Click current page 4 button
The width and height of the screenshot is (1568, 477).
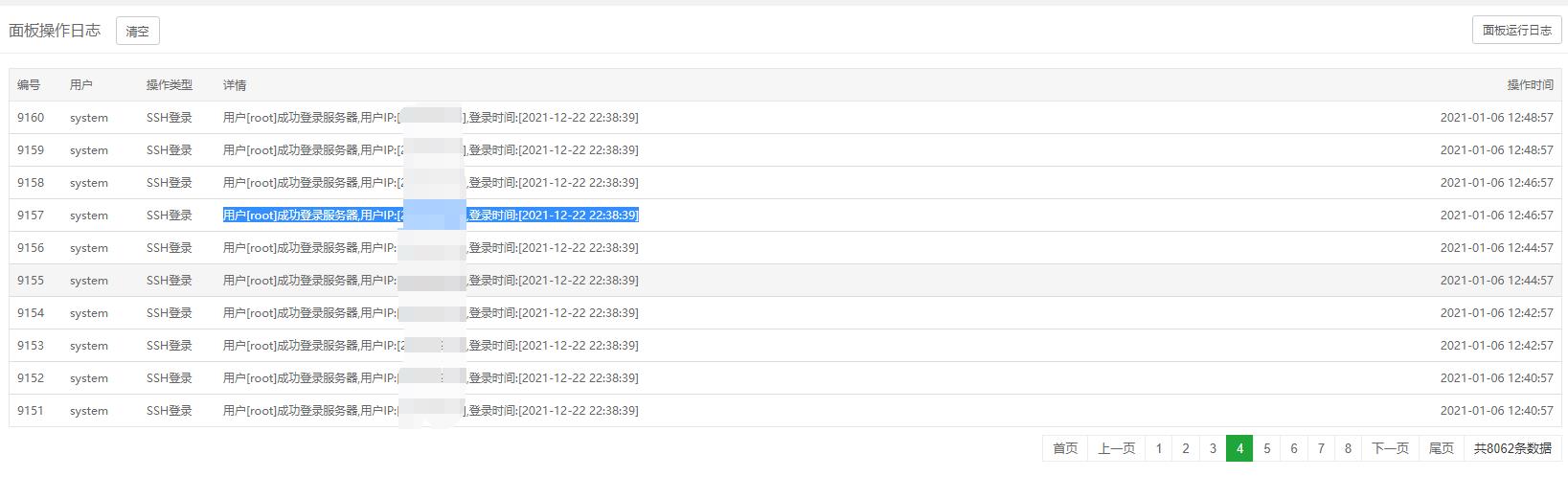point(1238,448)
